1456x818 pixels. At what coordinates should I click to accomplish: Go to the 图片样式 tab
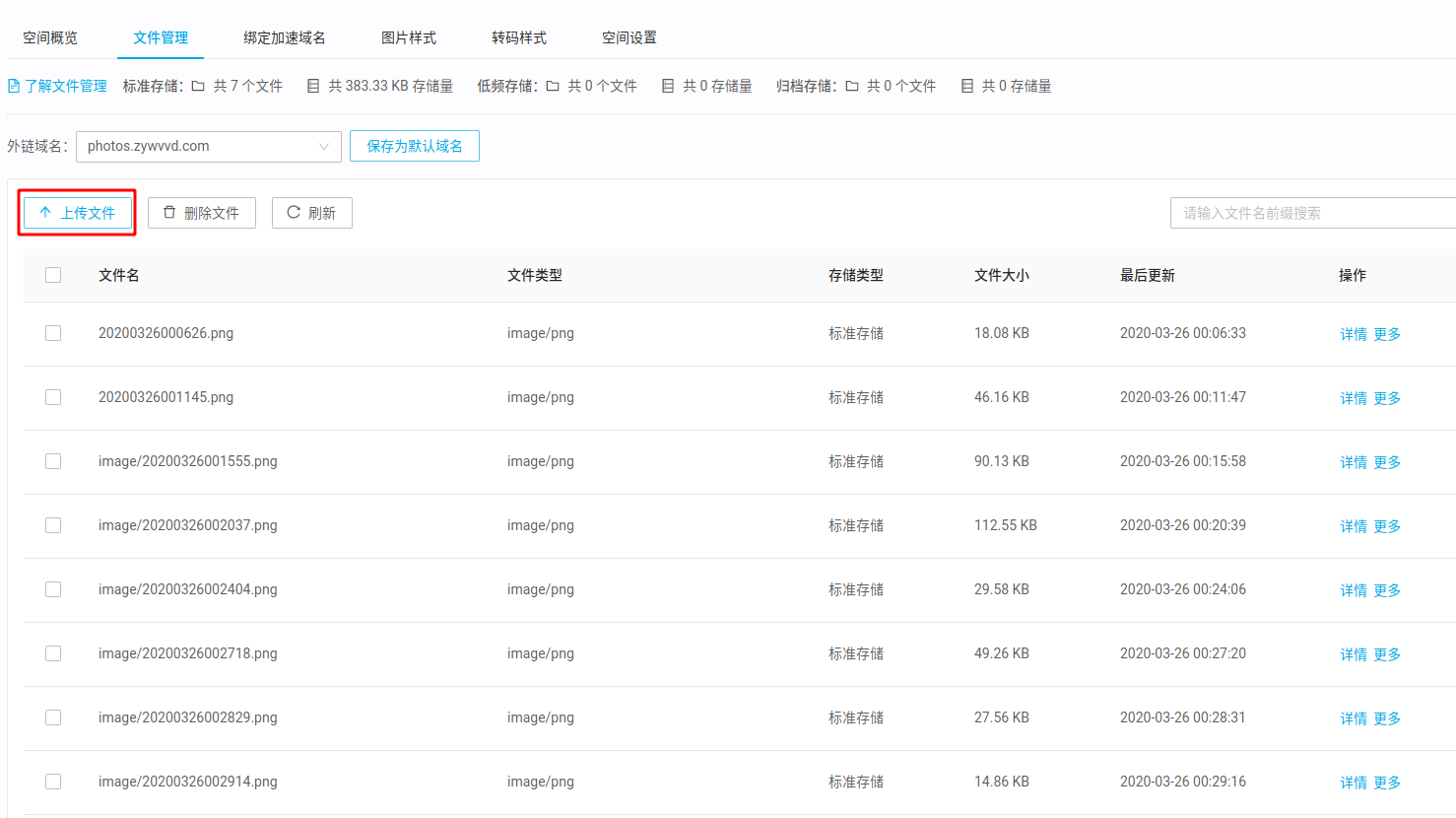[x=409, y=37]
